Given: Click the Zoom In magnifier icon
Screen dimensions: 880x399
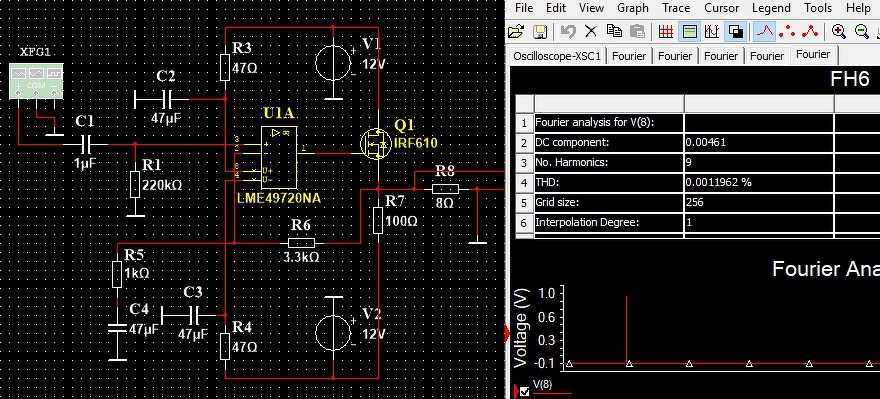Looking at the screenshot, I should [x=839, y=31].
